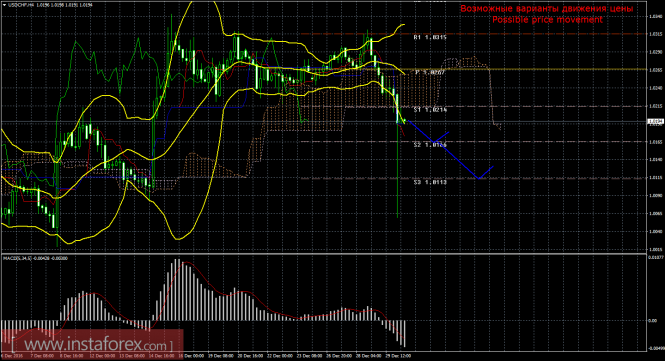Select the long green candle wick at 29 Dec
The width and height of the screenshot is (665, 361).
point(397,170)
